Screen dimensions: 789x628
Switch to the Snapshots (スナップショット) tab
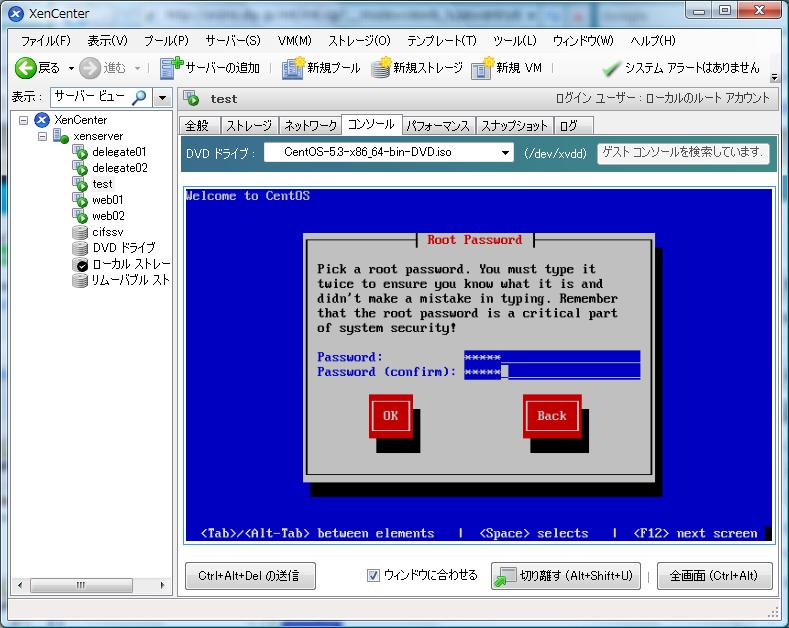pos(514,125)
